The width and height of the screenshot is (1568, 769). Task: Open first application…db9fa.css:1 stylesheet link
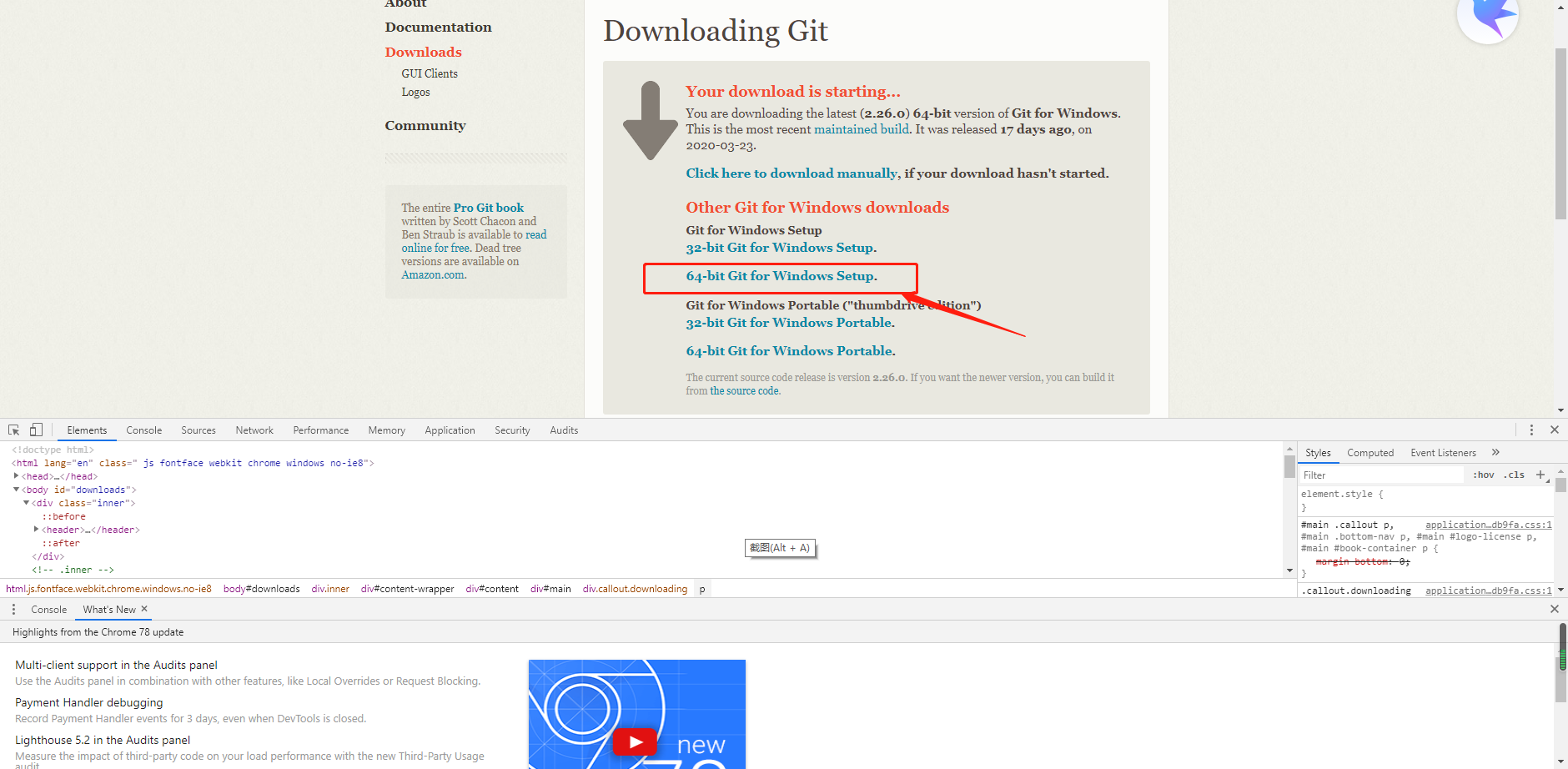click(1488, 525)
